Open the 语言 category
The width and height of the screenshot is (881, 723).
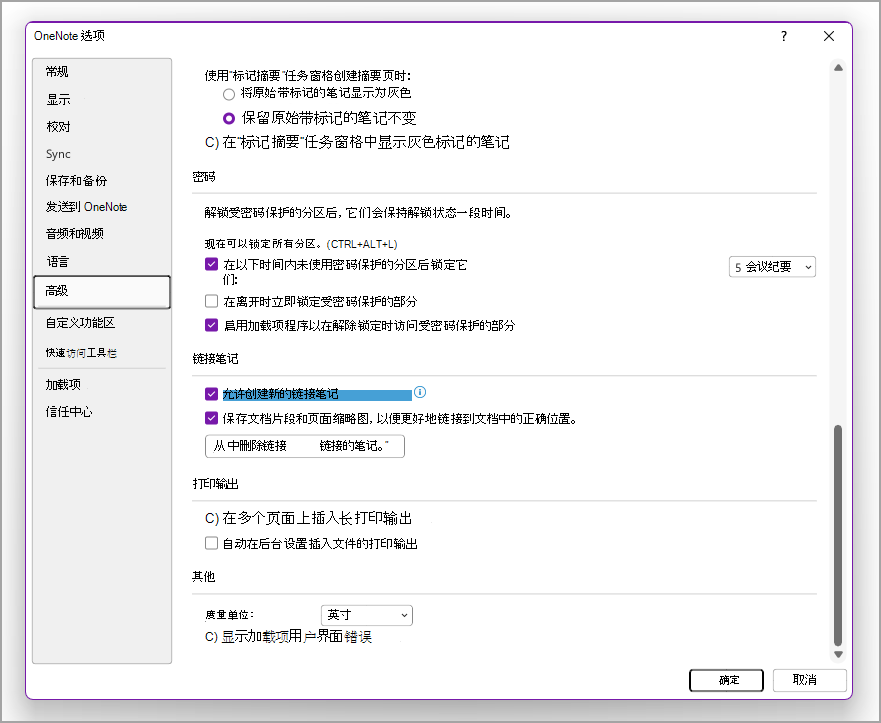pyautogui.click(x=102, y=262)
